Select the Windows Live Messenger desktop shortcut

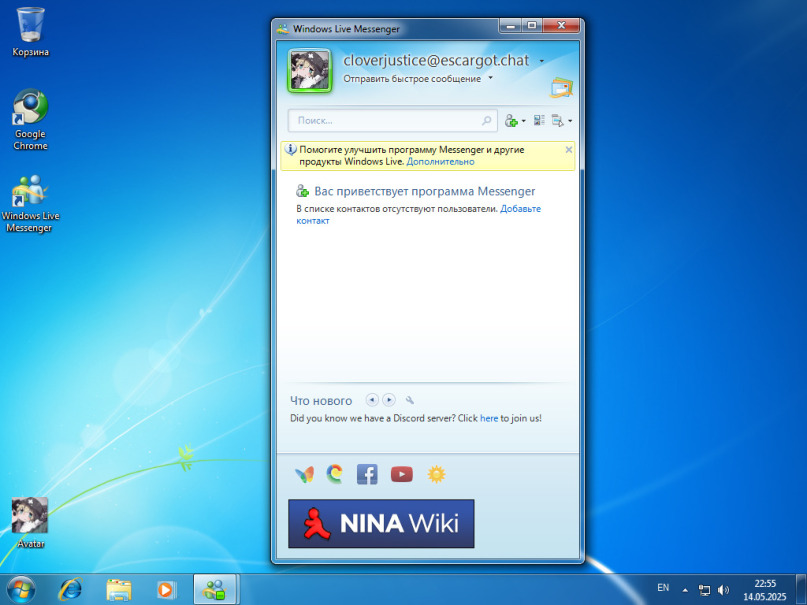pyautogui.click(x=30, y=204)
